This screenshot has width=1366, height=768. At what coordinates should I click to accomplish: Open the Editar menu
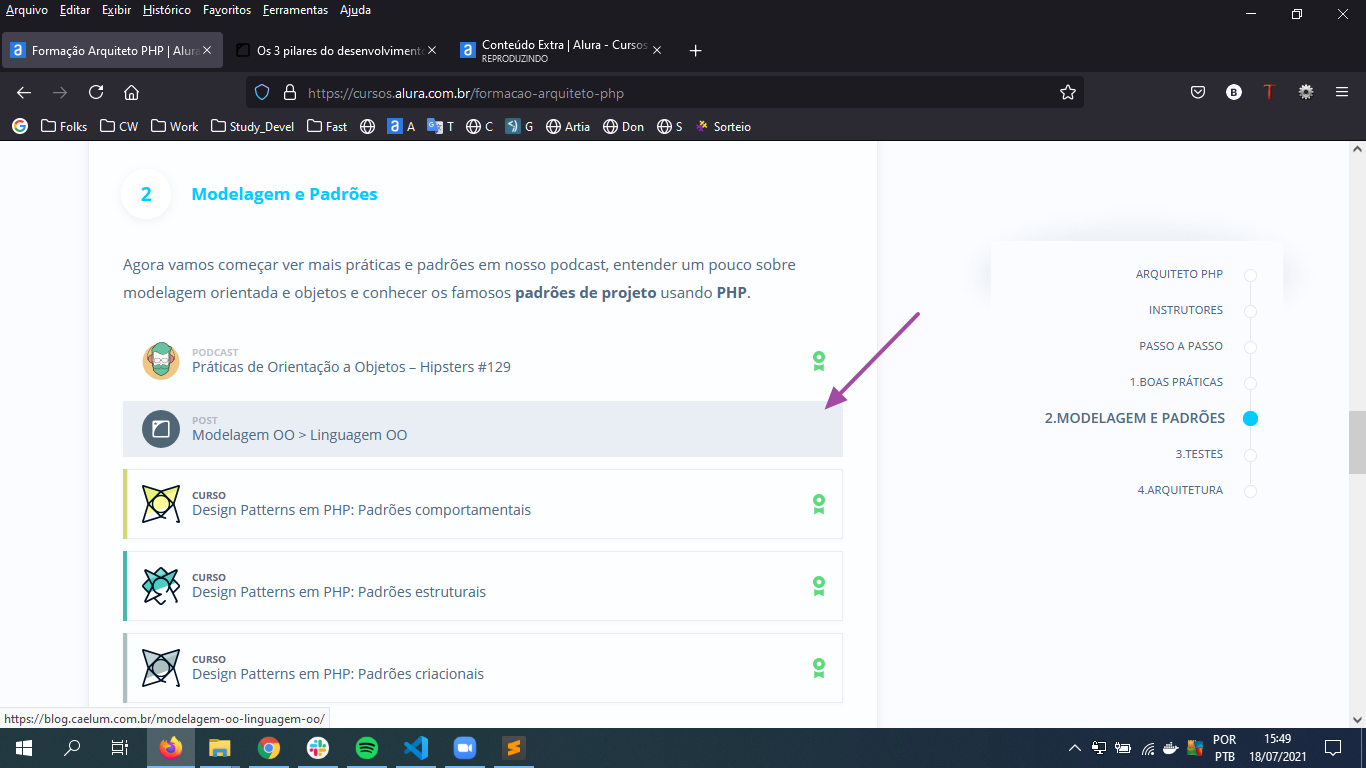pyautogui.click(x=75, y=10)
